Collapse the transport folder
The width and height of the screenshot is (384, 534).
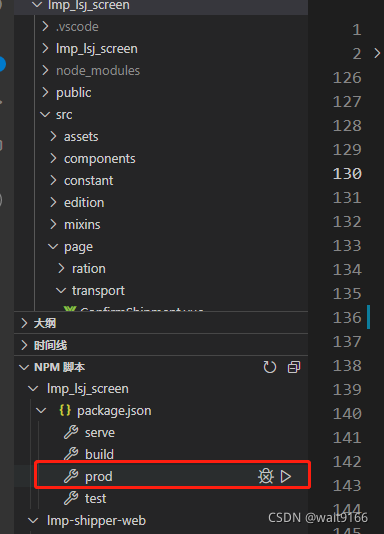[x=61, y=290]
